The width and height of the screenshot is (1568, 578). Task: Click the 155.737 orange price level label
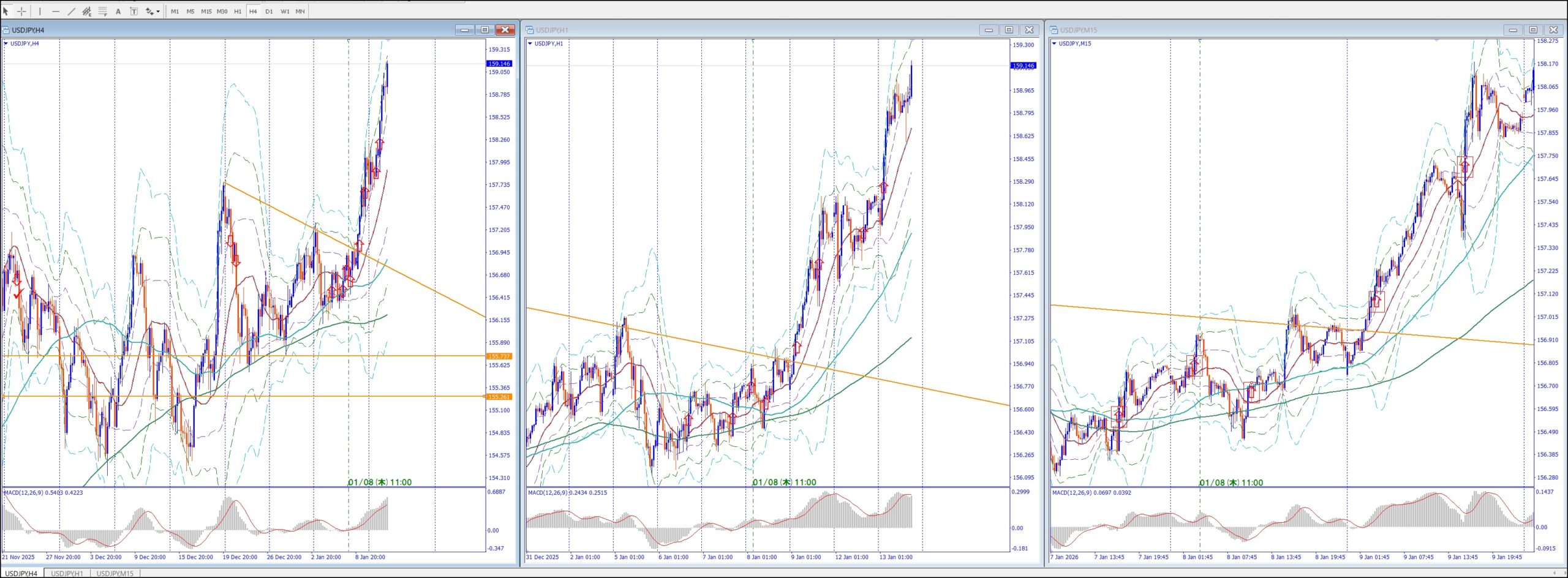pos(499,356)
